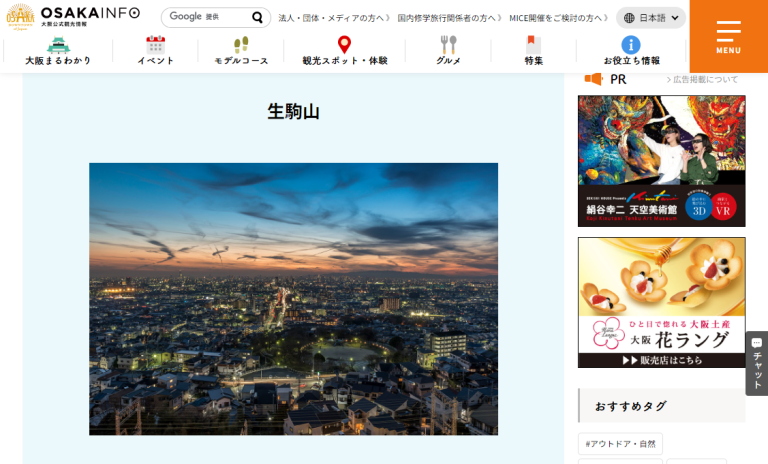Open the 大阪 花ラング ad banner
The width and height of the screenshot is (768, 464).
point(661,303)
